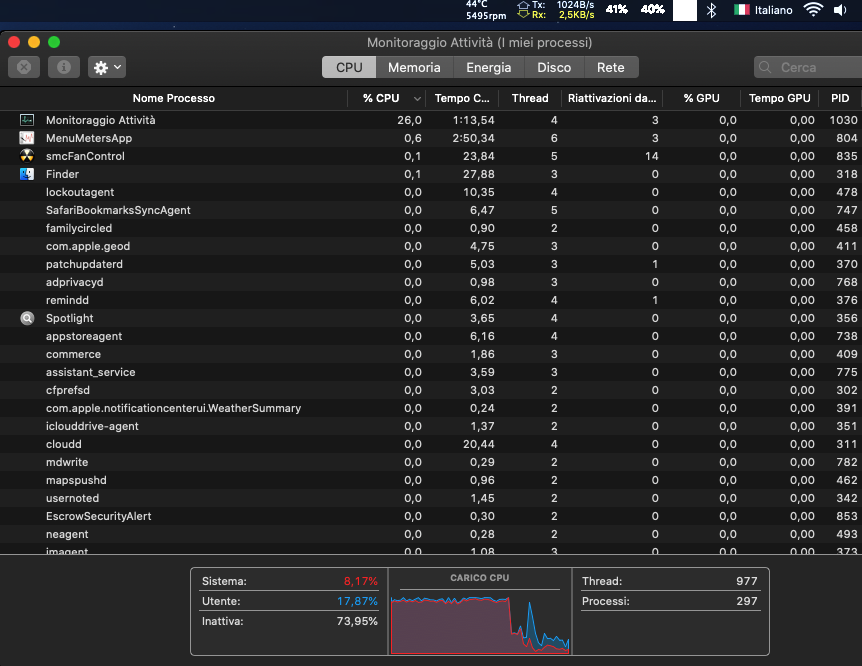Click the window title Monitoraggio Attività
This screenshot has width=862, height=666.
tap(479, 42)
